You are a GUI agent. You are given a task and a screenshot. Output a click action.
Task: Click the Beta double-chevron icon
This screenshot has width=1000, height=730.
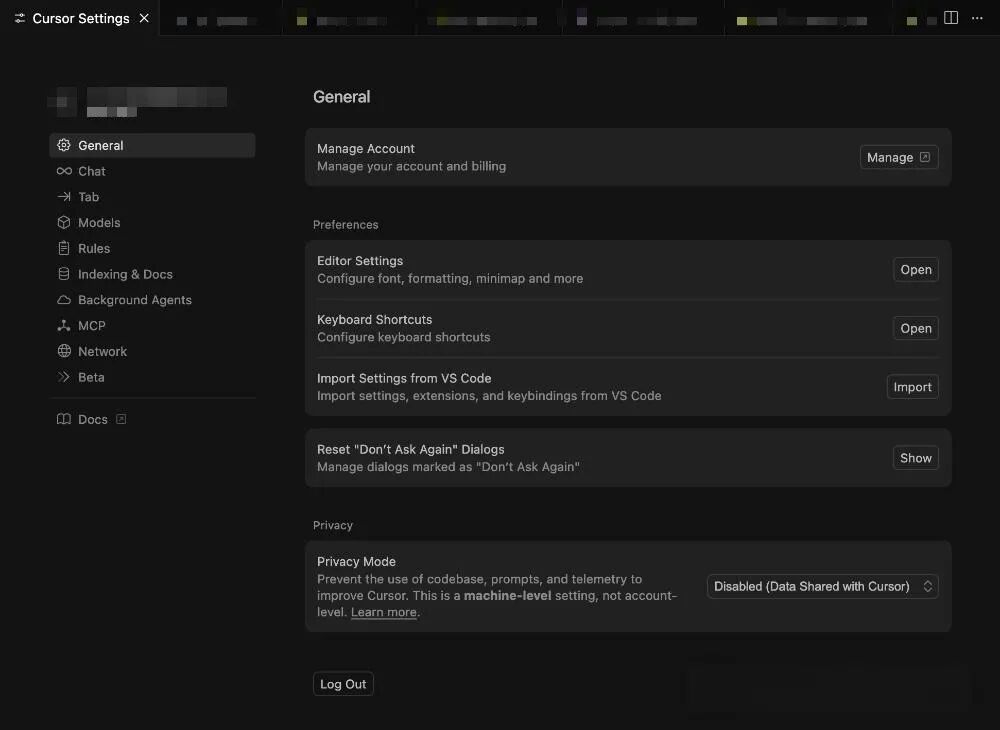coord(64,377)
